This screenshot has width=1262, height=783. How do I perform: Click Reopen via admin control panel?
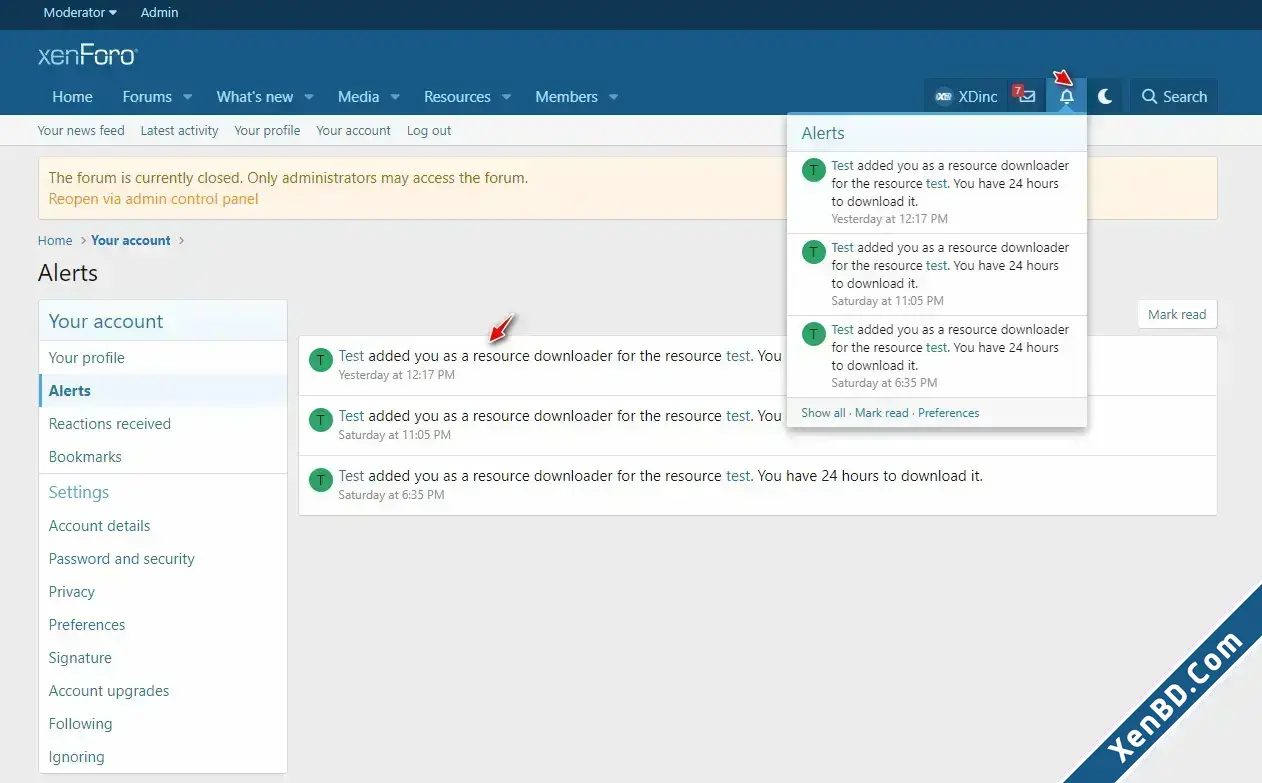click(153, 199)
